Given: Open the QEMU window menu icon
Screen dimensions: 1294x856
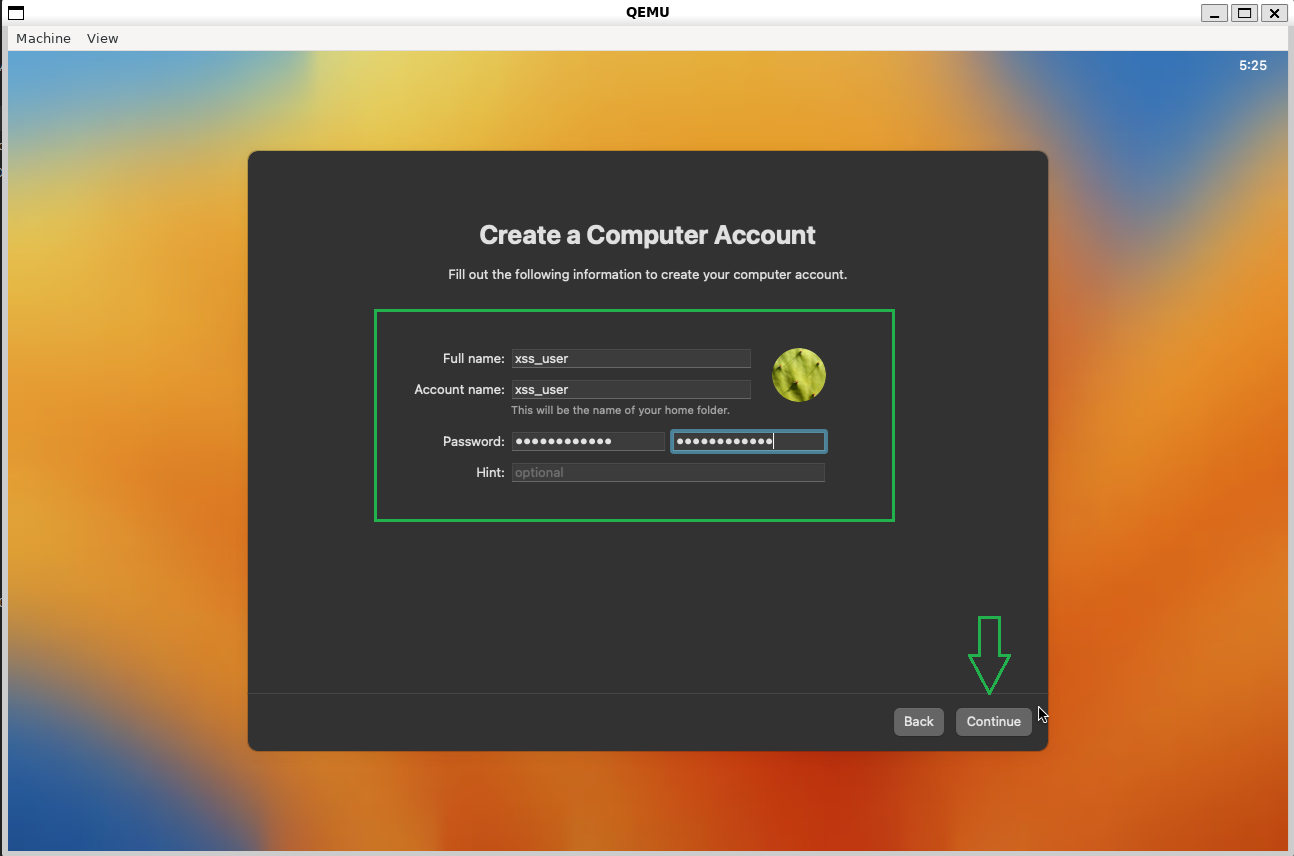Looking at the screenshot, I should pyautogui.click(x=16, y=13).
